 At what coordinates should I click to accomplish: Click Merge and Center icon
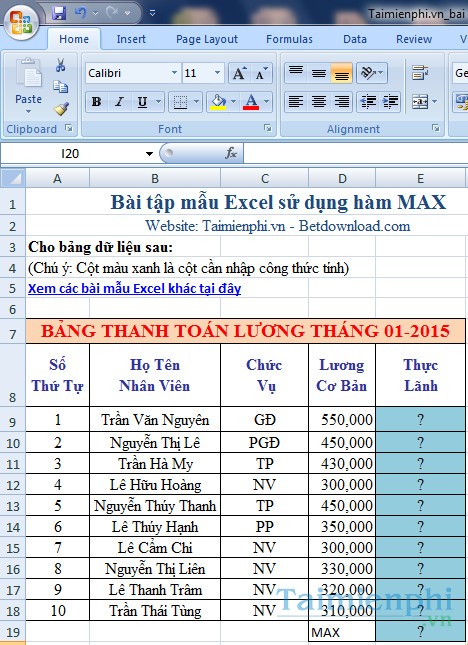pyautogui.click(x=420, y=102)
